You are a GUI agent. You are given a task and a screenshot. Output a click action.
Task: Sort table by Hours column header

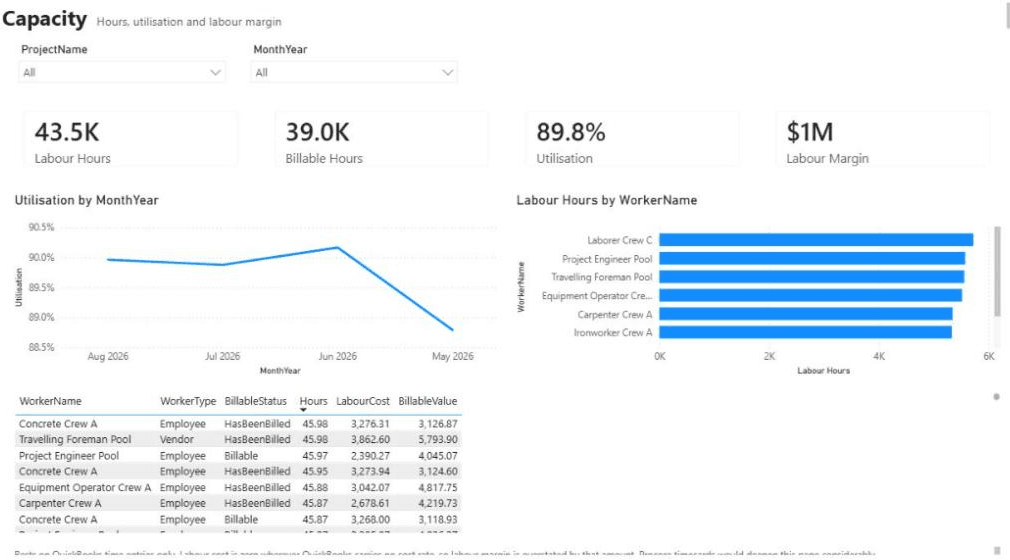pos(314,401)
